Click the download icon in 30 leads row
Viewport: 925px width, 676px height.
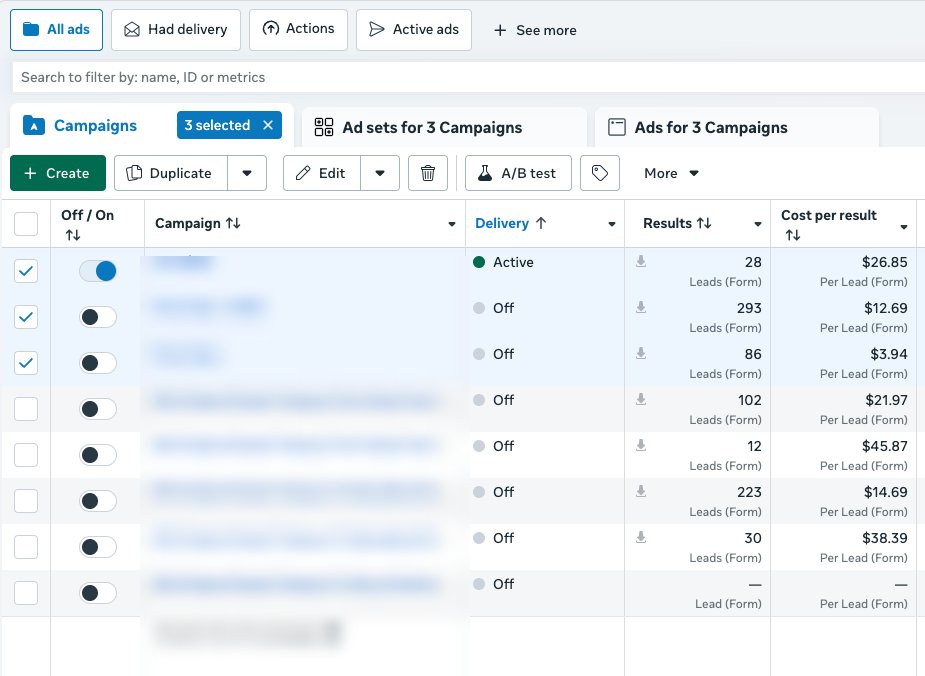(641, 537)
